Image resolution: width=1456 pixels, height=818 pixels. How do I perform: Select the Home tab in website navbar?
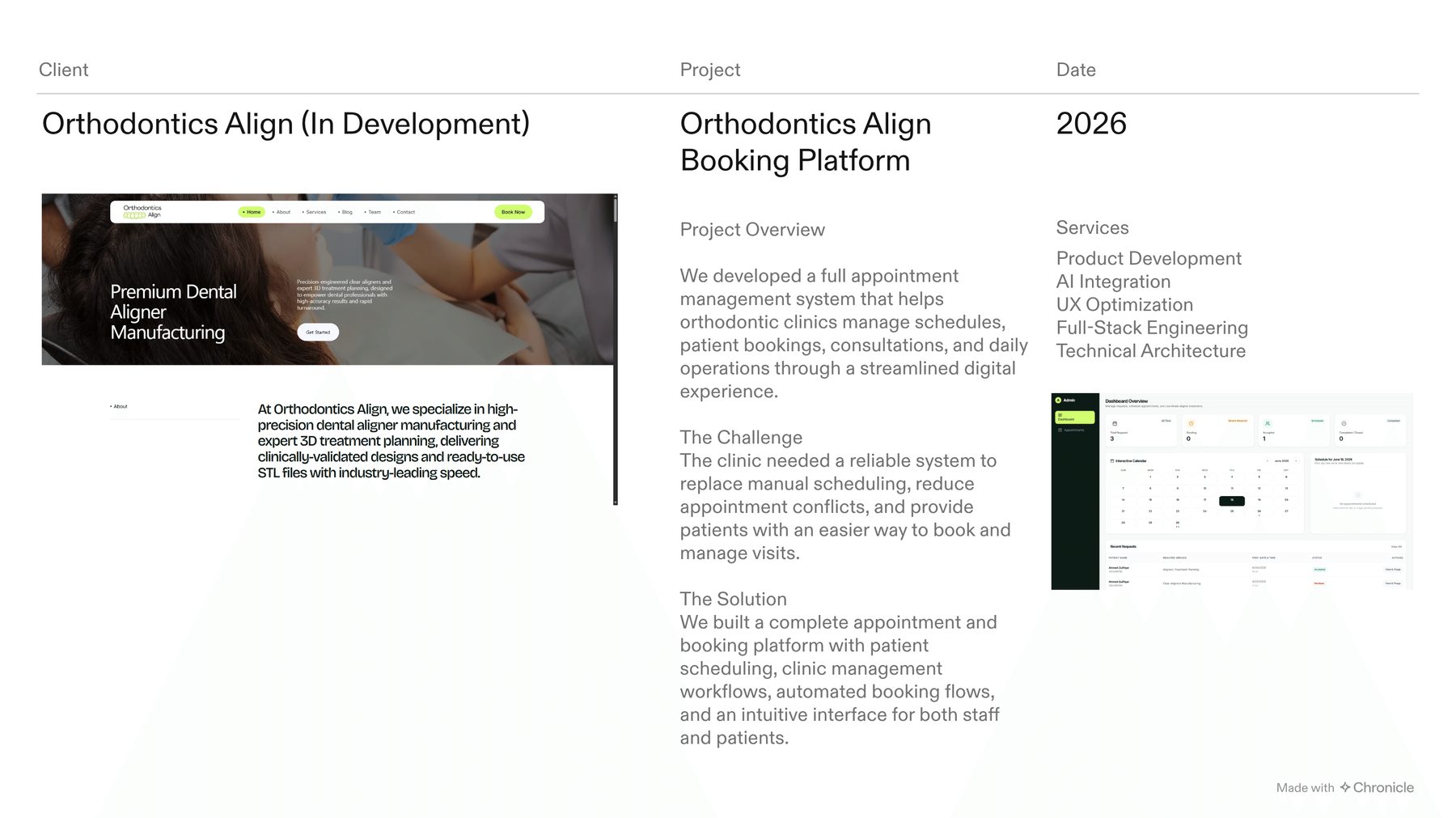click(252, 212)
